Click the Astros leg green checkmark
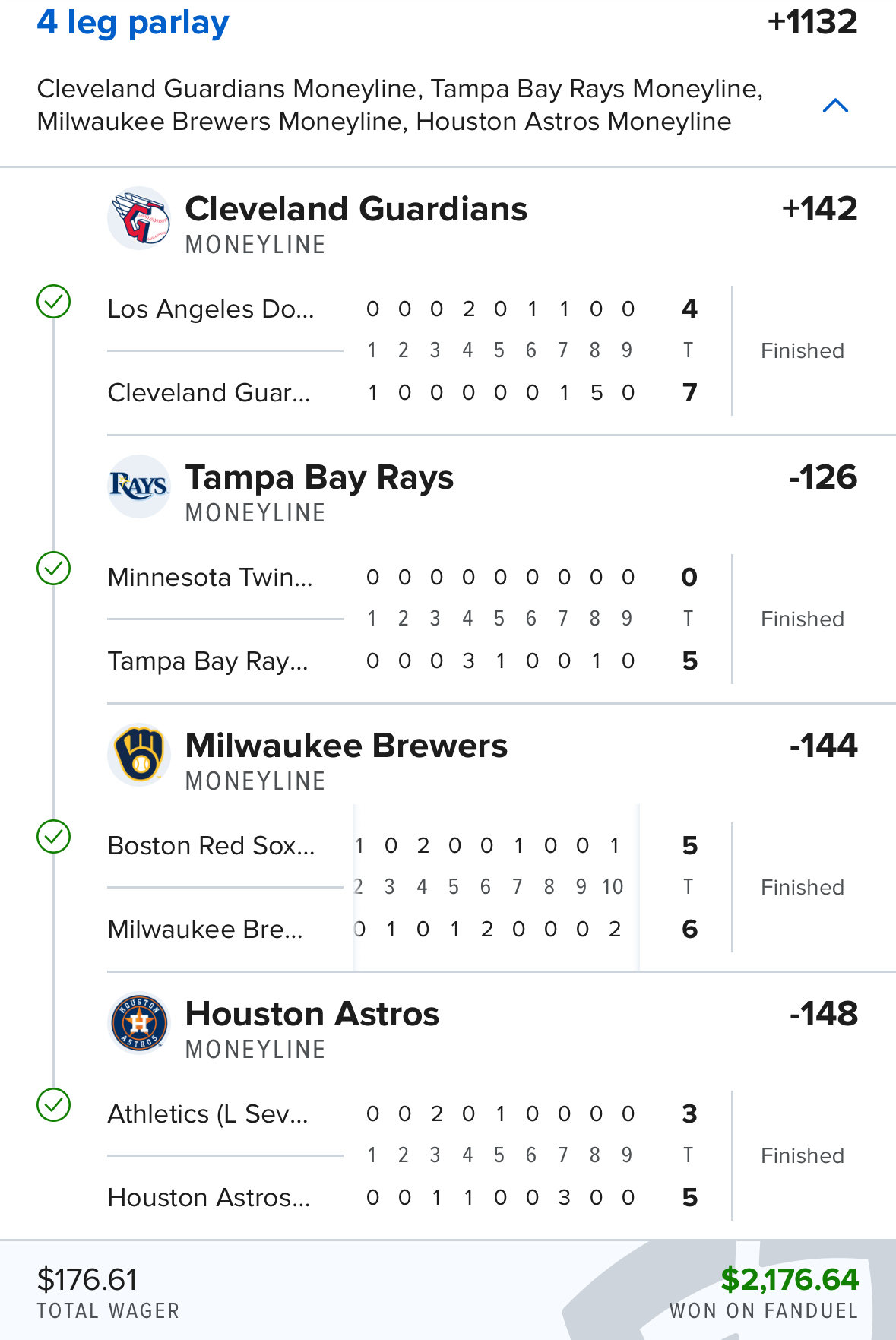The width and height of the screenshot is (896, 1340). pyautogui.click(x=54, y=1105)
